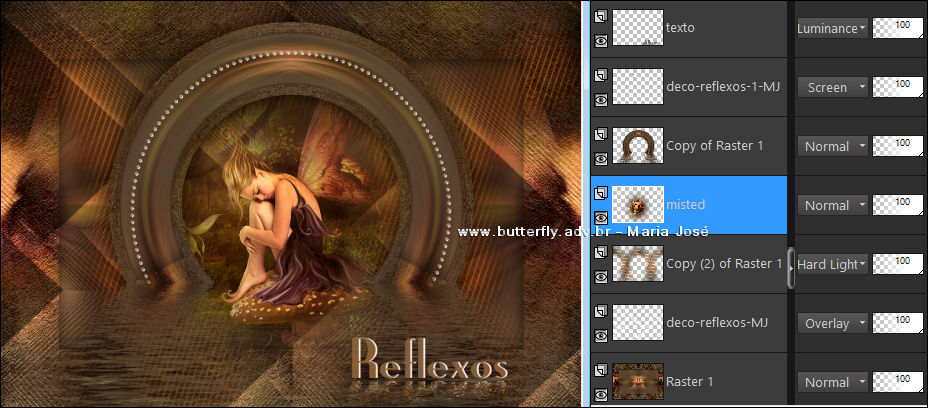This screenshot has width=928, height=408.
Task: Select layer name 'deco-reflexos-MJ'
Action: click(717, 323)
